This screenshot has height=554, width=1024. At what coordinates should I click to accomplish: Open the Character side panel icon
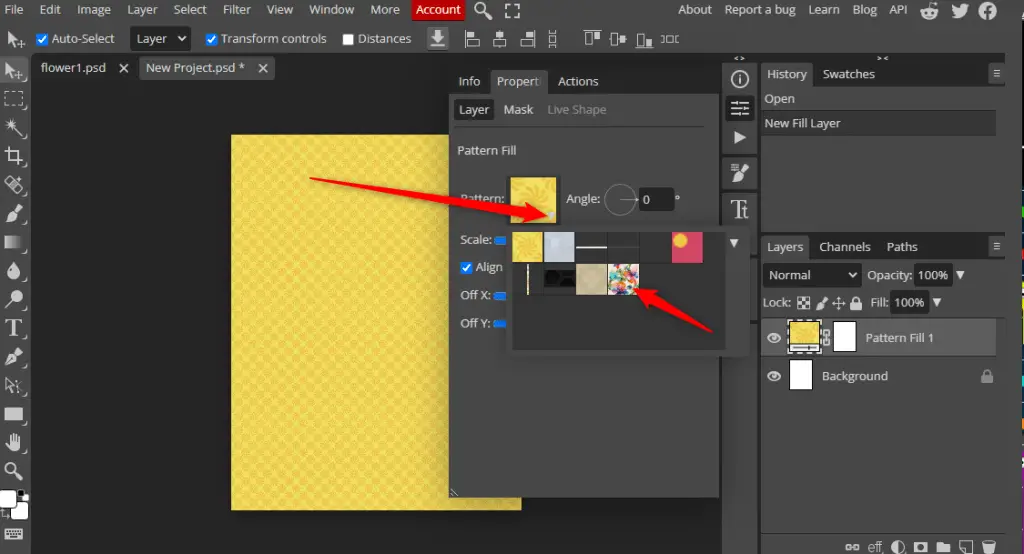[x=739, y=210]
